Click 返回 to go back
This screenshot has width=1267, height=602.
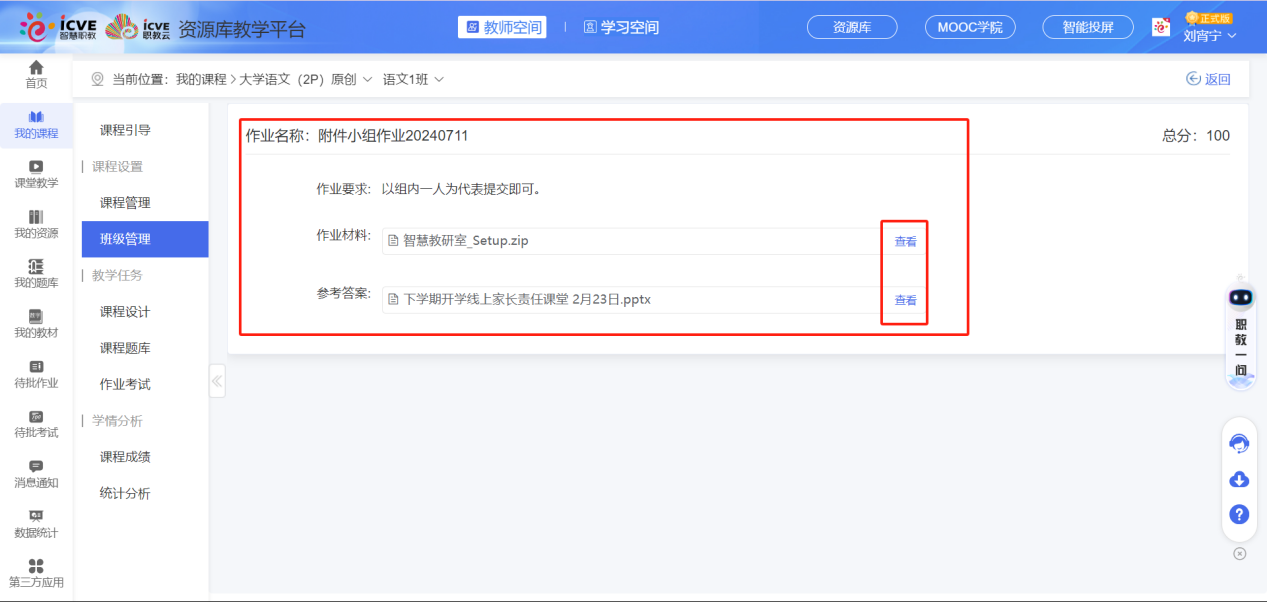click(x=1208, y=77)
